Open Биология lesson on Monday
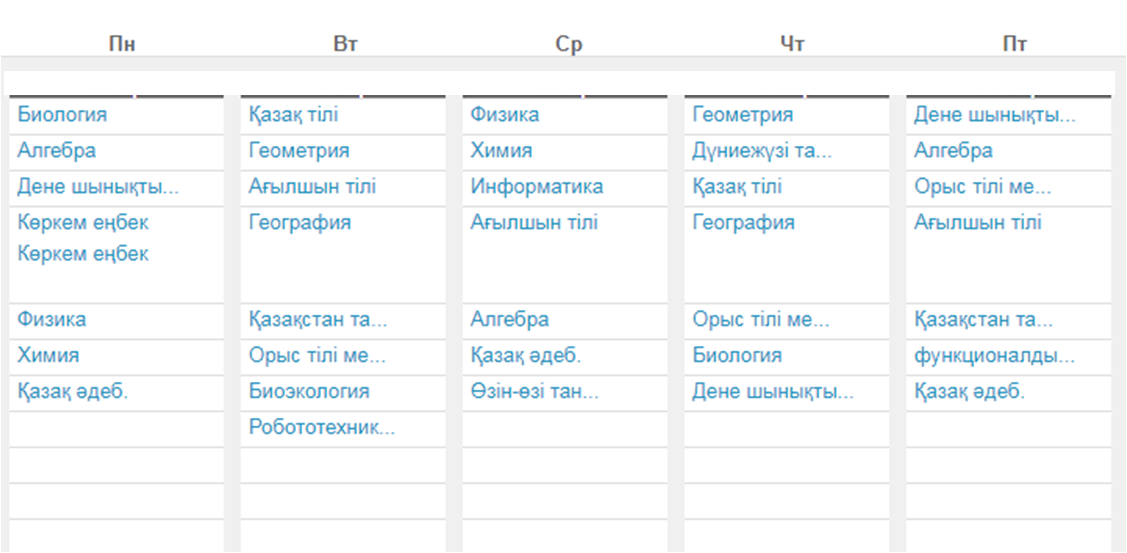Image resolution: width=1127 pixels, height=553 pixels. point(62,115)
